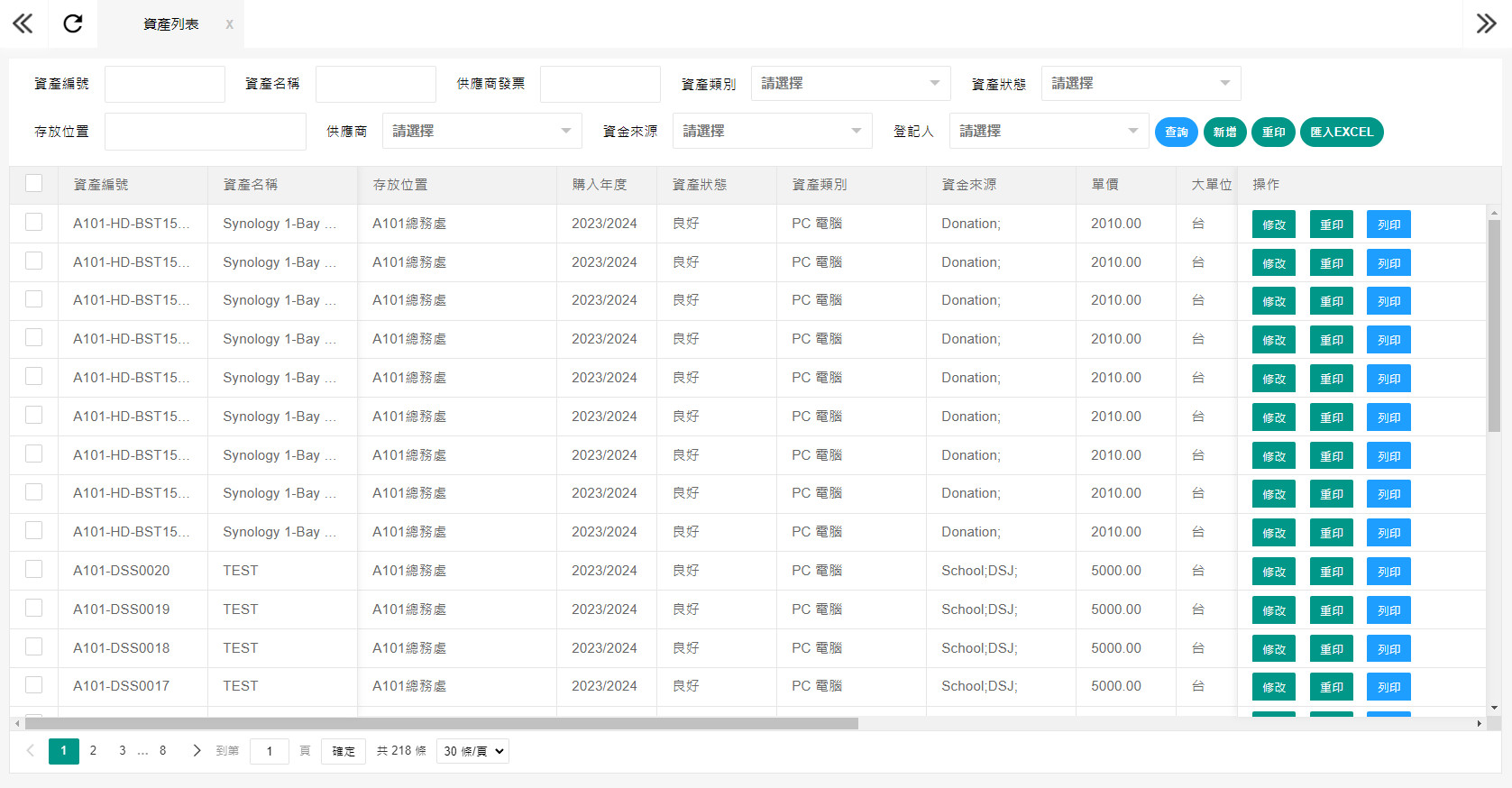Click the previous page arrow in pagination

(x=31, y=750)
